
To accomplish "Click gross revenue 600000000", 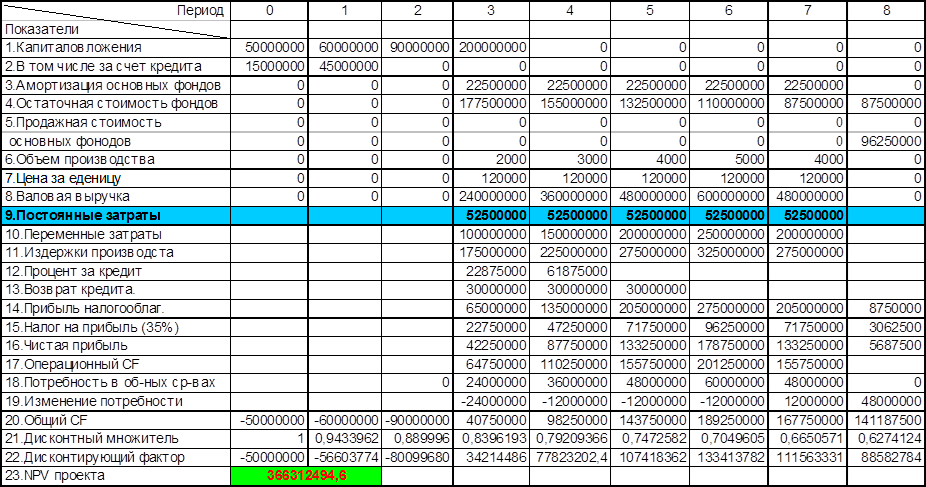I will 731,197.
